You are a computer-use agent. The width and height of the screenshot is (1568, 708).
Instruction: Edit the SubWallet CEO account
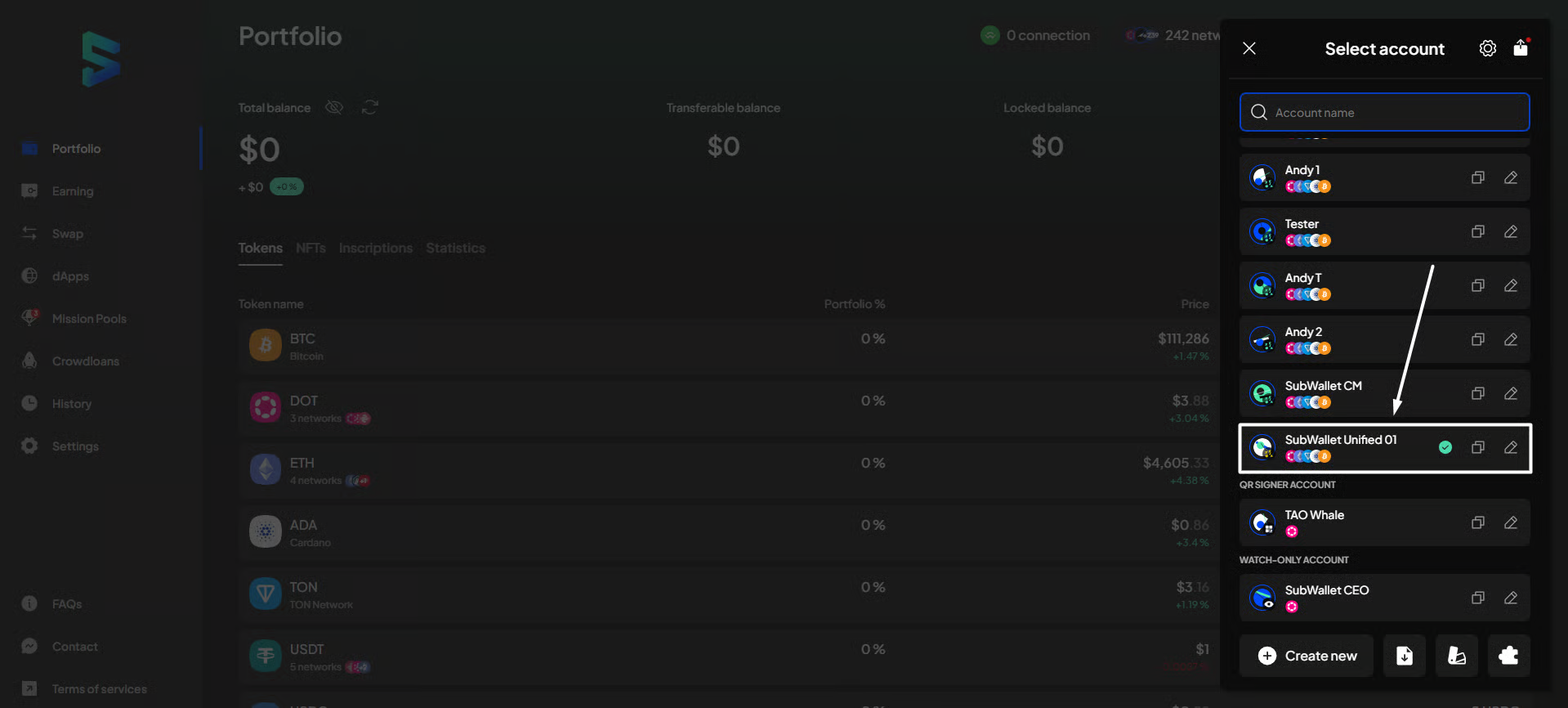pos(1511,598)
